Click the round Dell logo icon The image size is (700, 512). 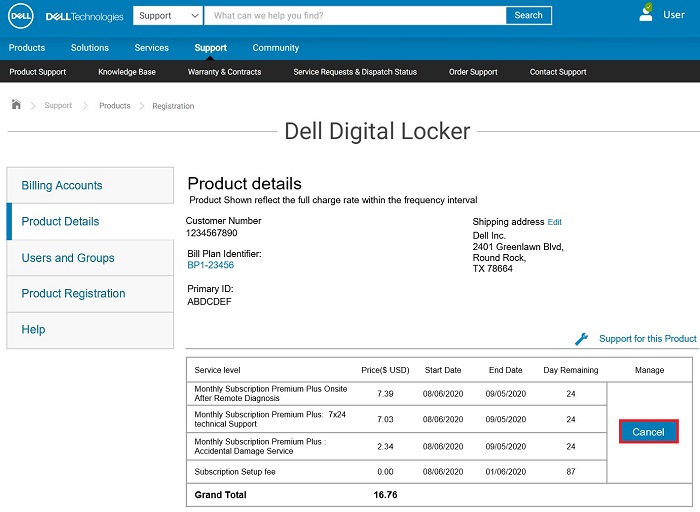pyautogui.click(x=21, y=16)
